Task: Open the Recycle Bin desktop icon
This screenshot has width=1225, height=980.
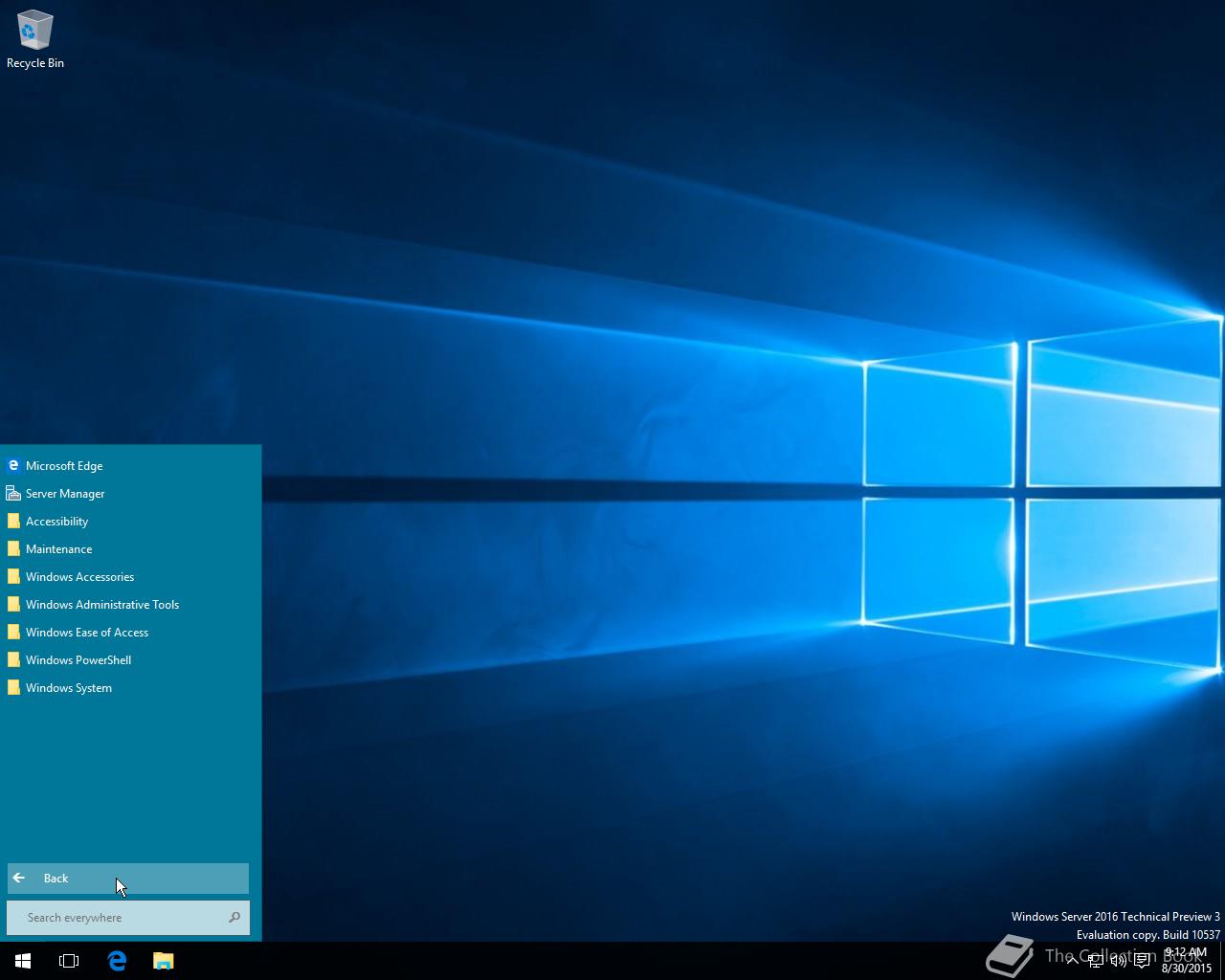Action: pyautogui.click(x=34, y=39)
